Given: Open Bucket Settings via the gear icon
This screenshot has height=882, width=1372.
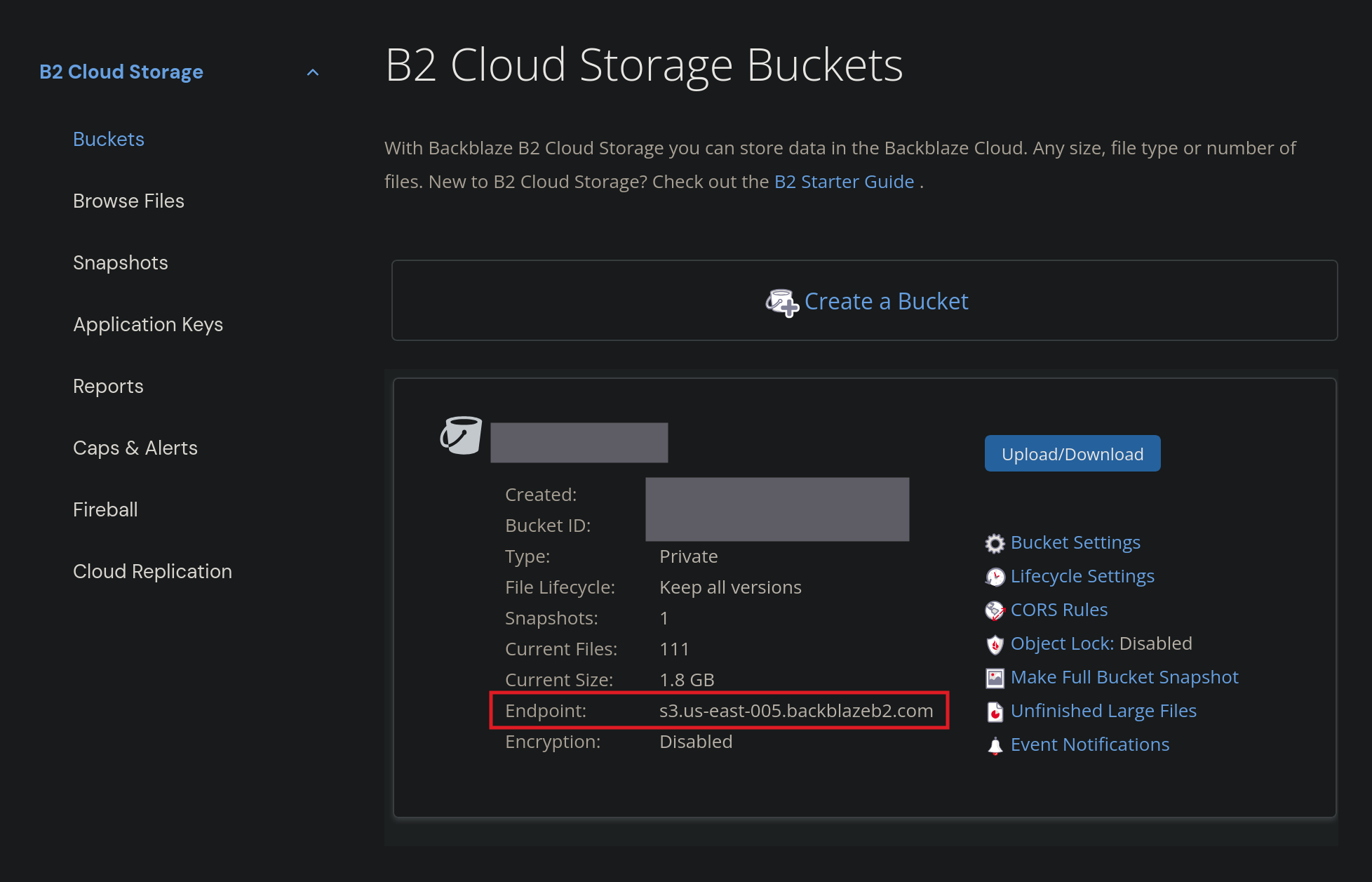Looking at the screenshot, I should 995,542.
